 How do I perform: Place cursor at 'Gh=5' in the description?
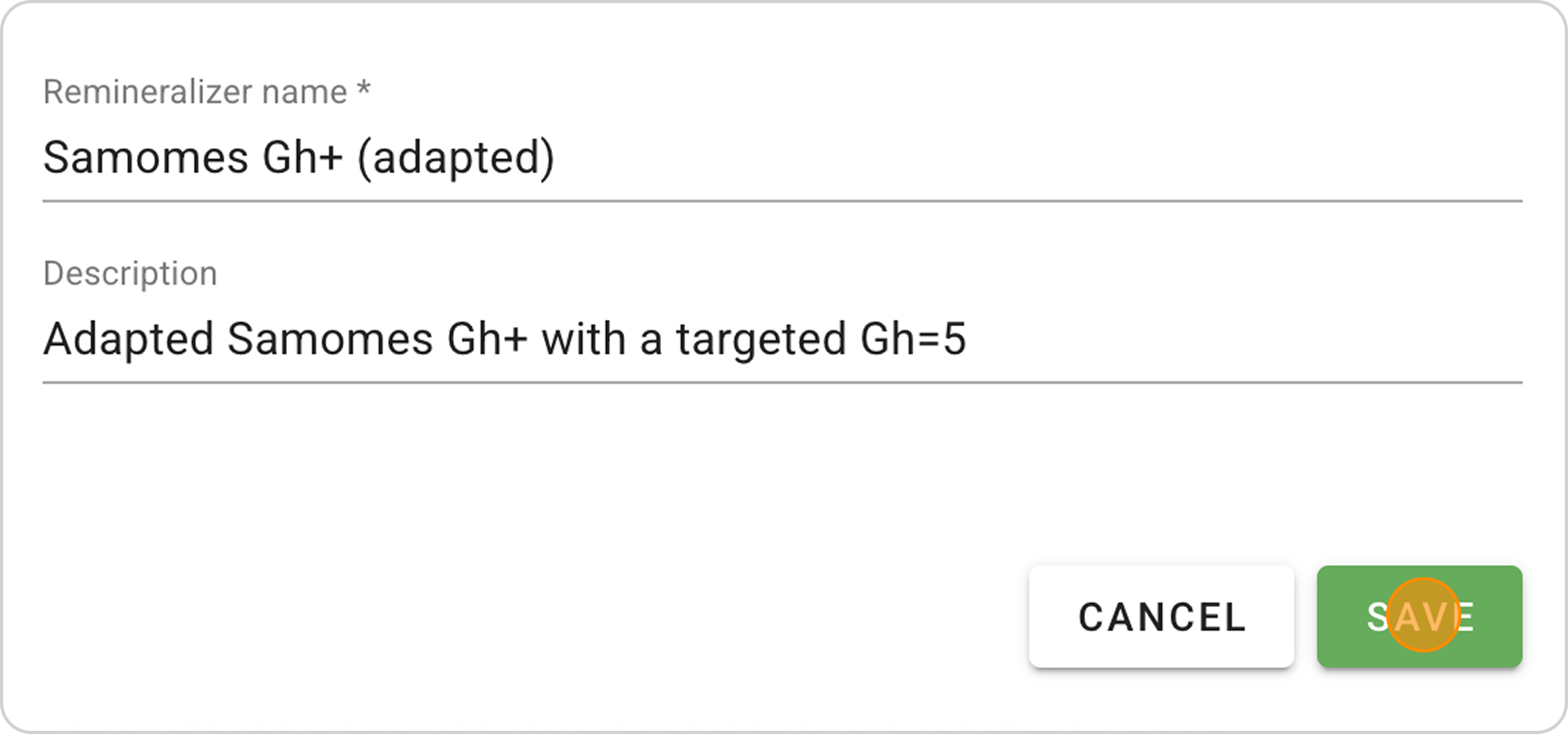pyautogui.click(x=913, y=339)
